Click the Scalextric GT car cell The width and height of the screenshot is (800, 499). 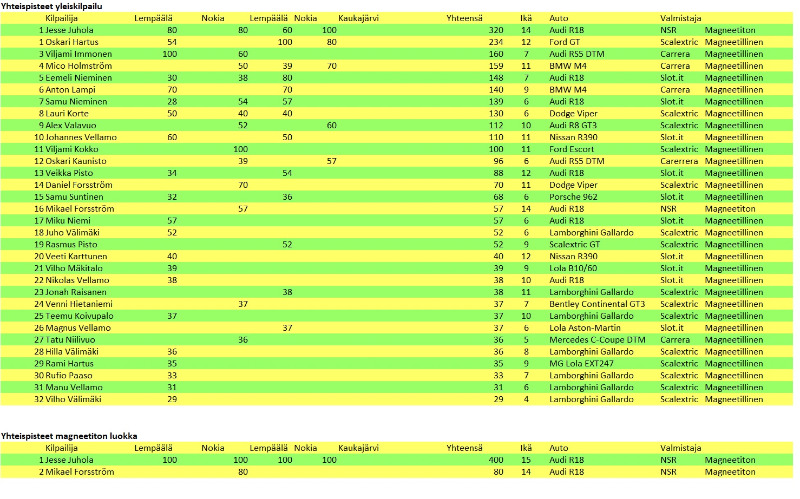[575, 244]
